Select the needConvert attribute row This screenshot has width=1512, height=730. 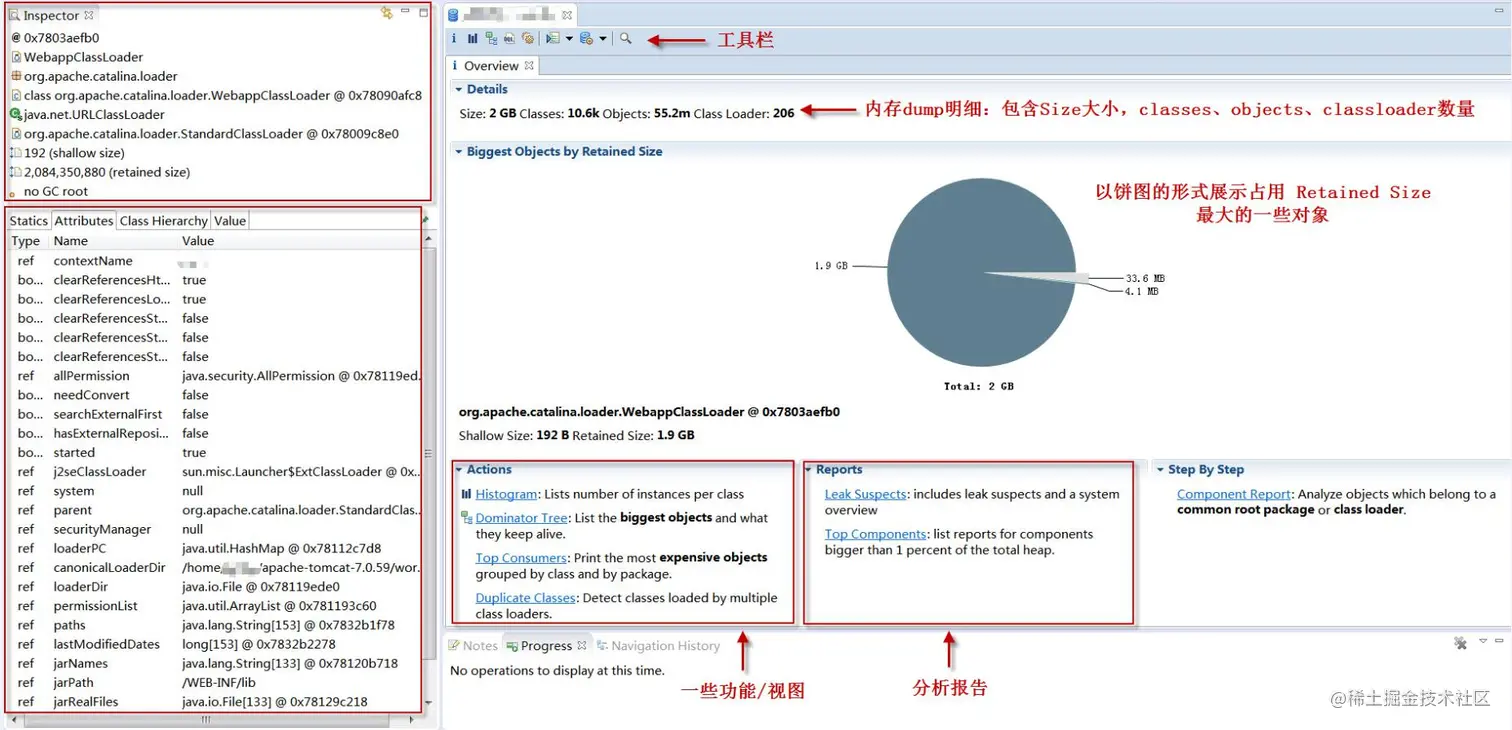[x=215, y=395]
